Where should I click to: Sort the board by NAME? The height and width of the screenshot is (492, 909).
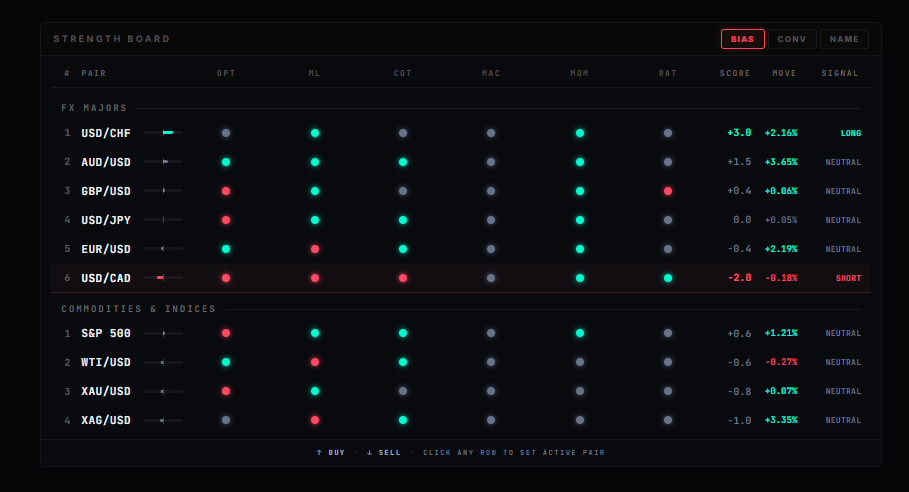(844, 39)
